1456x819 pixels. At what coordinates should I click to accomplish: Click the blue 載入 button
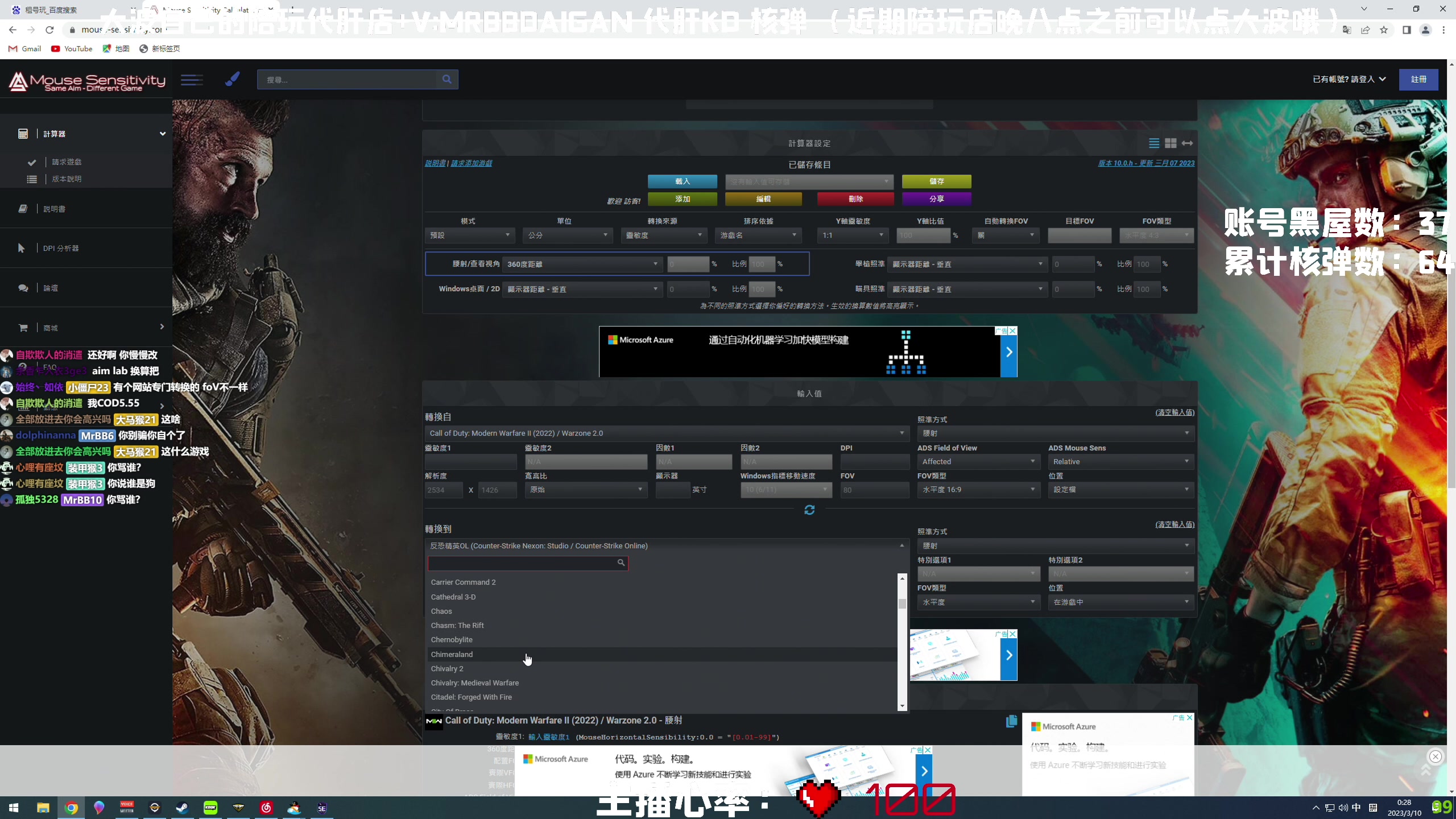click(682, 181)
